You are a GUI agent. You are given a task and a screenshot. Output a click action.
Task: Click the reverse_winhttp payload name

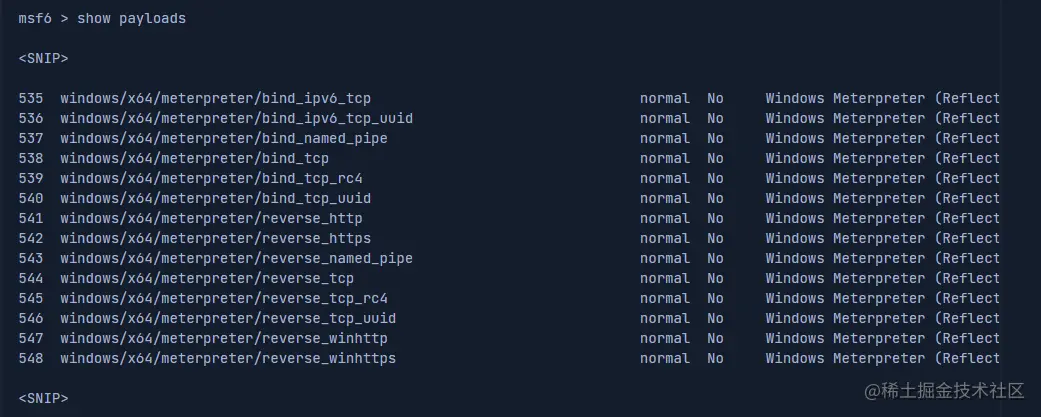click(223, 338)
